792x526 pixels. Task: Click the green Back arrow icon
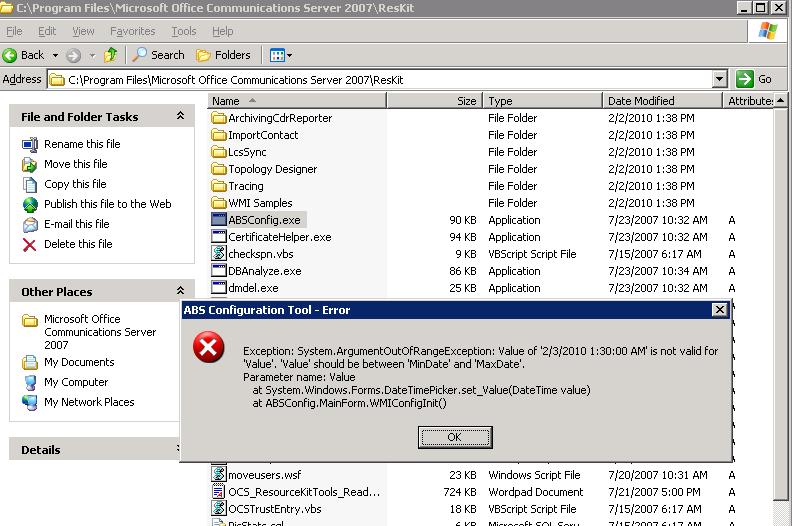pos(10,55)
